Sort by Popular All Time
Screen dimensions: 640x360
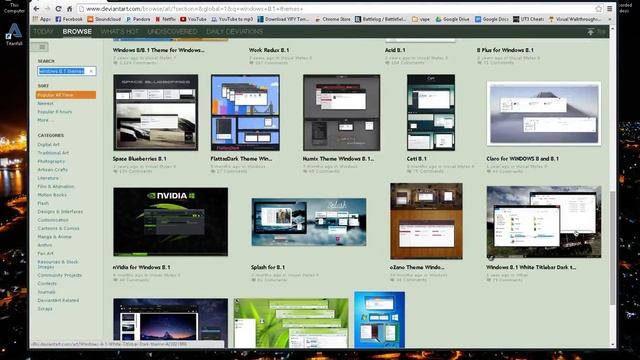click(66, 95)
